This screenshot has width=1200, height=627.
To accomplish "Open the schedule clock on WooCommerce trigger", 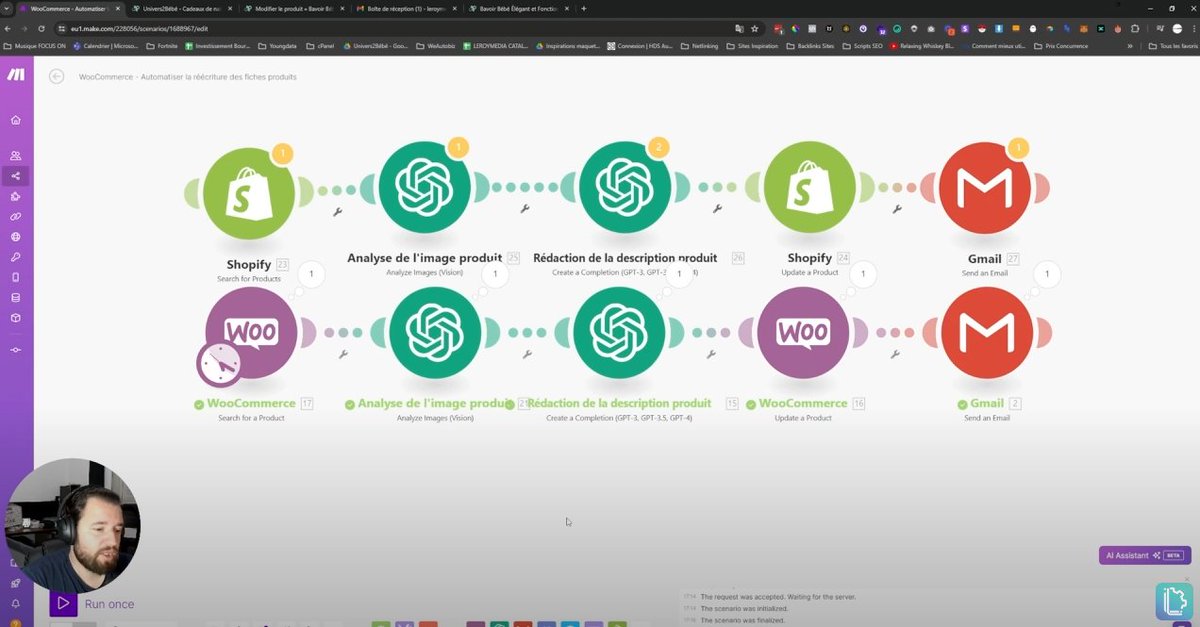I will coord(219,364).
